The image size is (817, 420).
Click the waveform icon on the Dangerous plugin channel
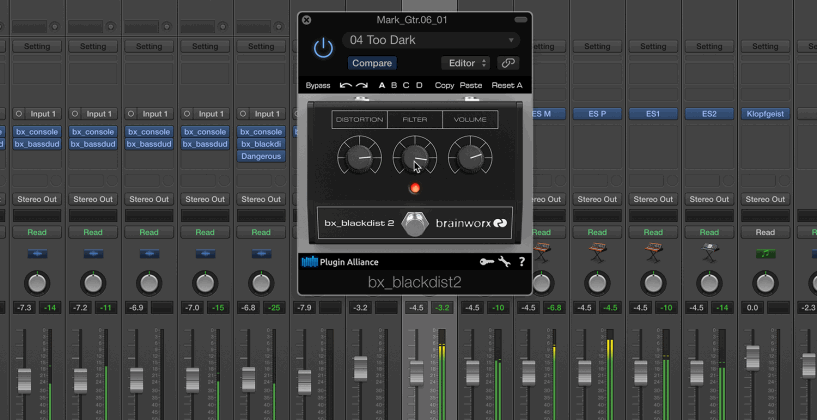click(261, 254)
